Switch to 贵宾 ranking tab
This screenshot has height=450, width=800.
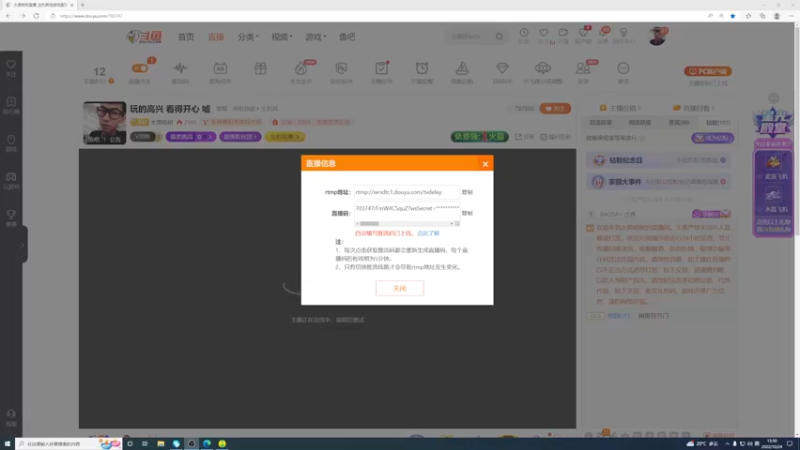click(x=679, y=123)
